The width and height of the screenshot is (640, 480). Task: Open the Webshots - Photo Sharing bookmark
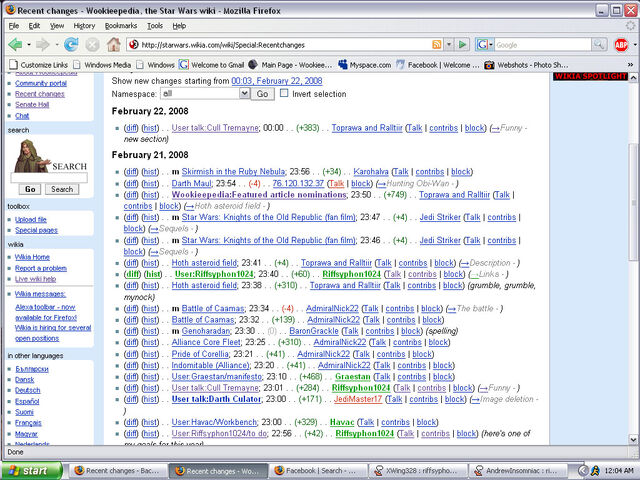coord(526,65)
